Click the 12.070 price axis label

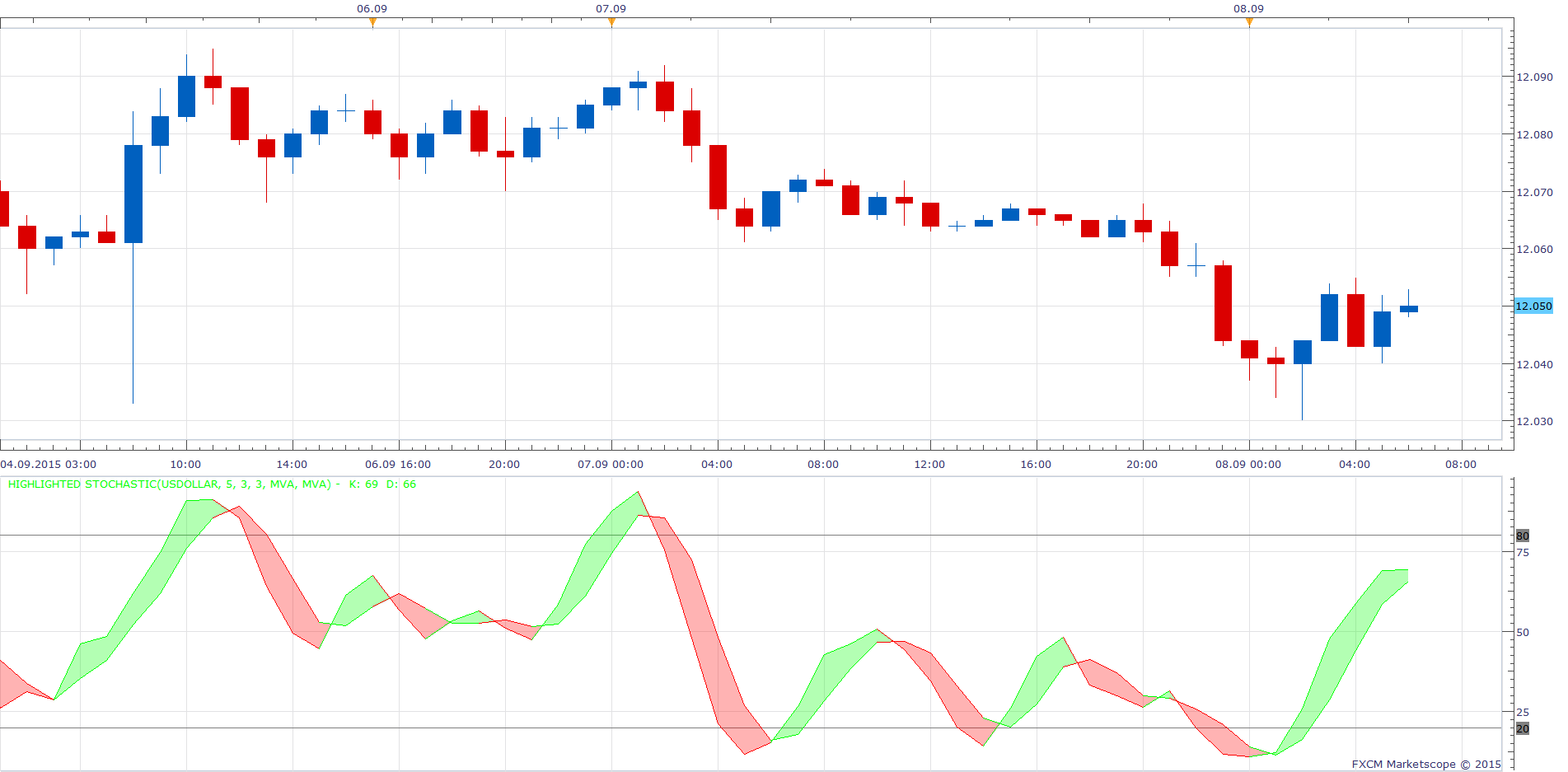tap(1534, 192)
